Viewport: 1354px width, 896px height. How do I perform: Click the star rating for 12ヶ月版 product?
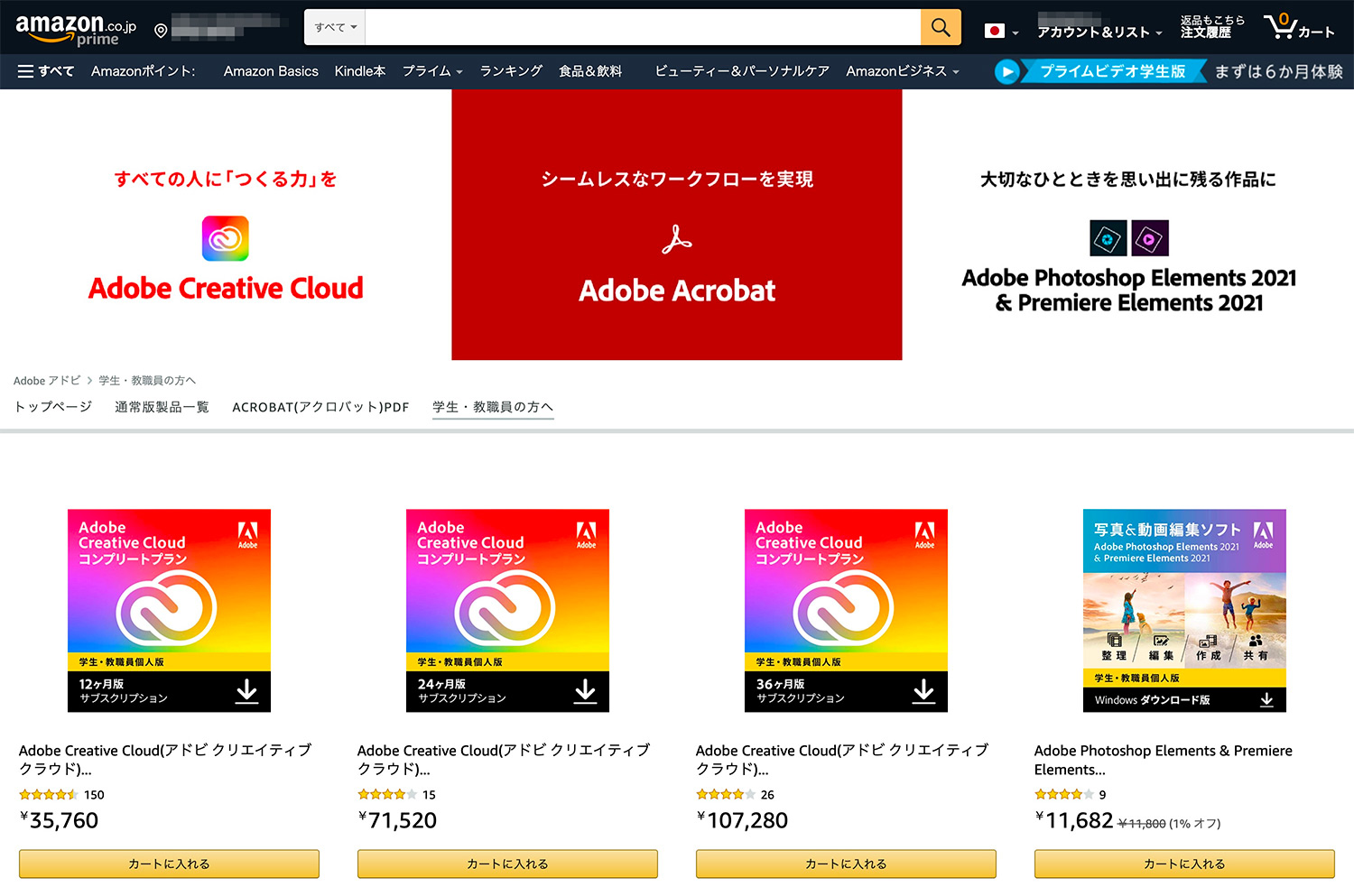click(x=49, y=795)
